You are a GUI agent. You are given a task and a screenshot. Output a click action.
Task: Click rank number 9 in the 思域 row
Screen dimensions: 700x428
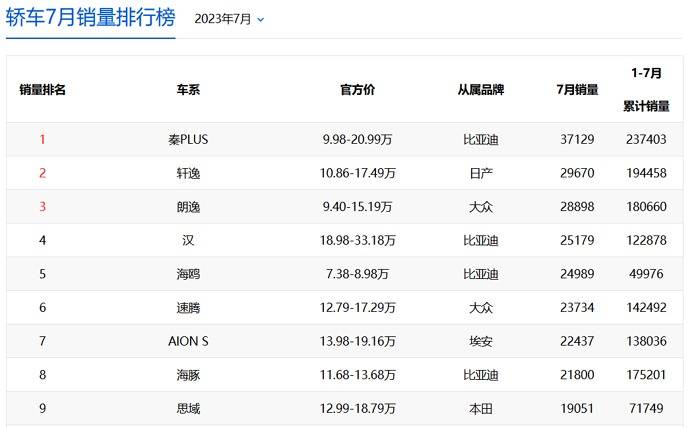coord(42,408)
